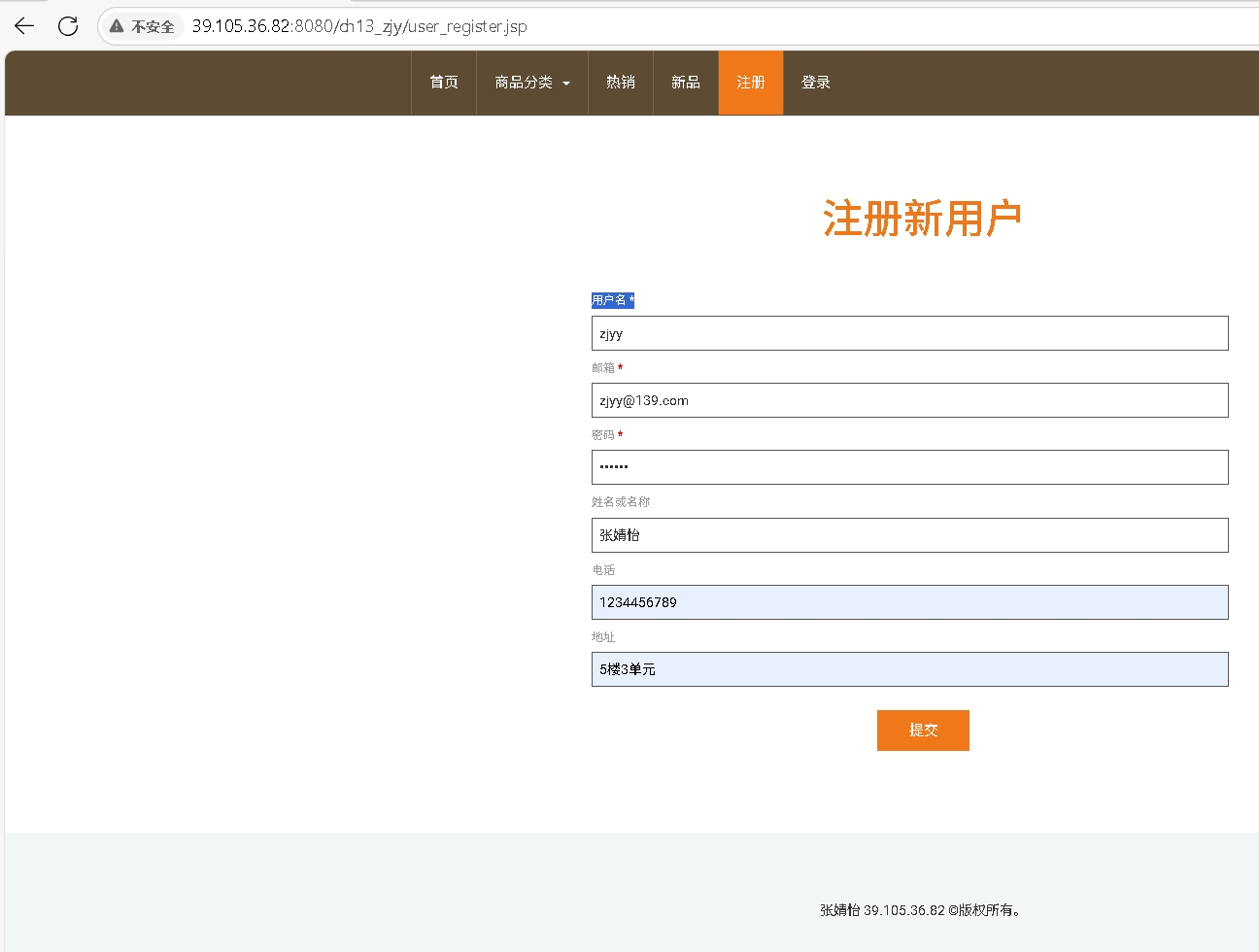The image size is (1259, 952).
Task: Click the 姓名或名称 input with 张婧怡
Action: (909, 535)
